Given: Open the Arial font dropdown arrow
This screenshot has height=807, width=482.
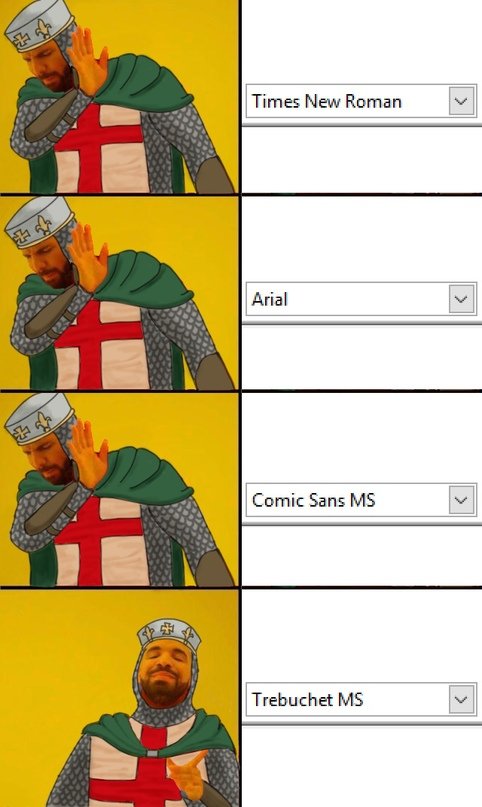Looking at the screenshot, I should pyautogui.click(x=461, y=299).
